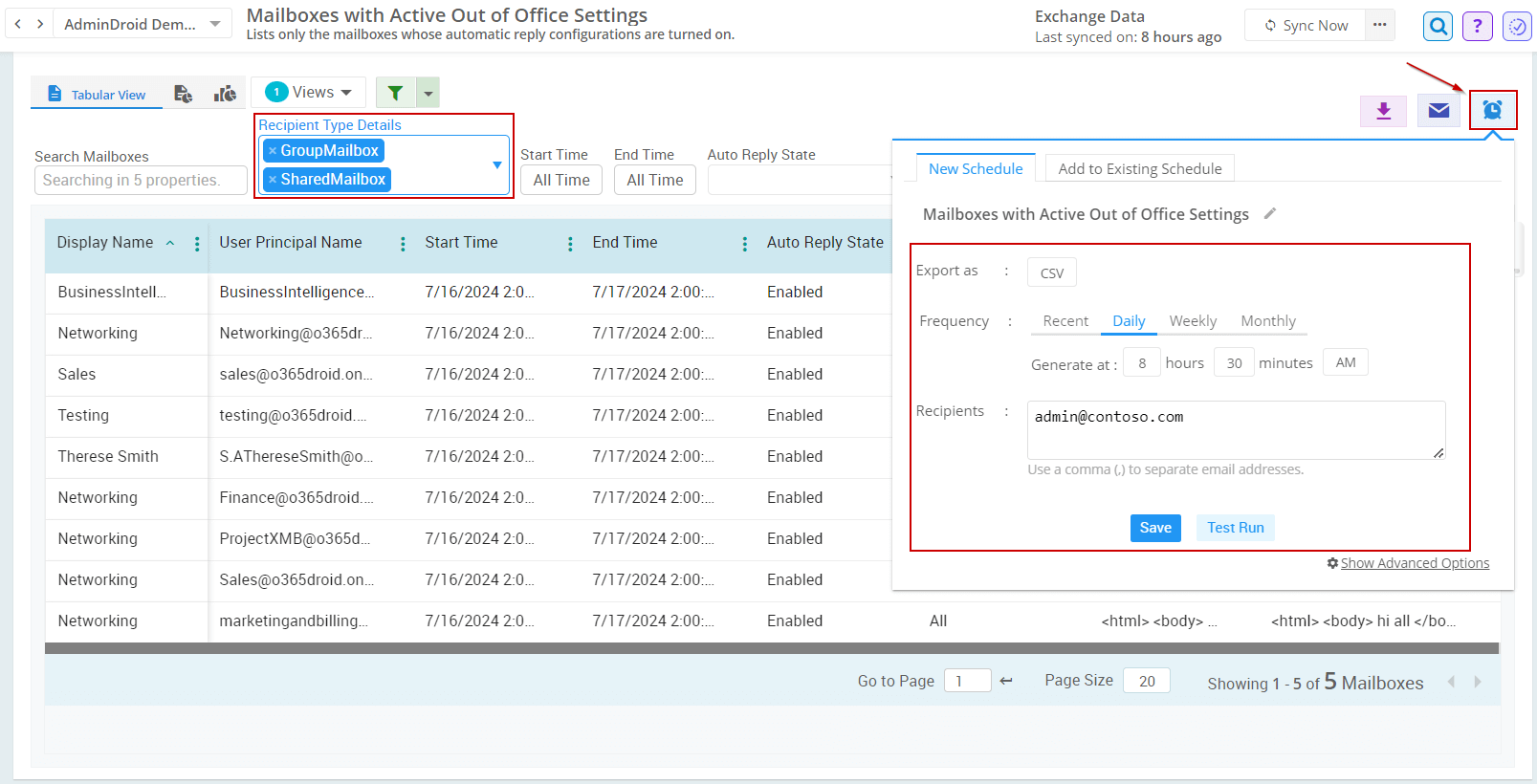1537x784 pixels.
Task: Switch to the New Schedule tab
Action: coord(976,169)
